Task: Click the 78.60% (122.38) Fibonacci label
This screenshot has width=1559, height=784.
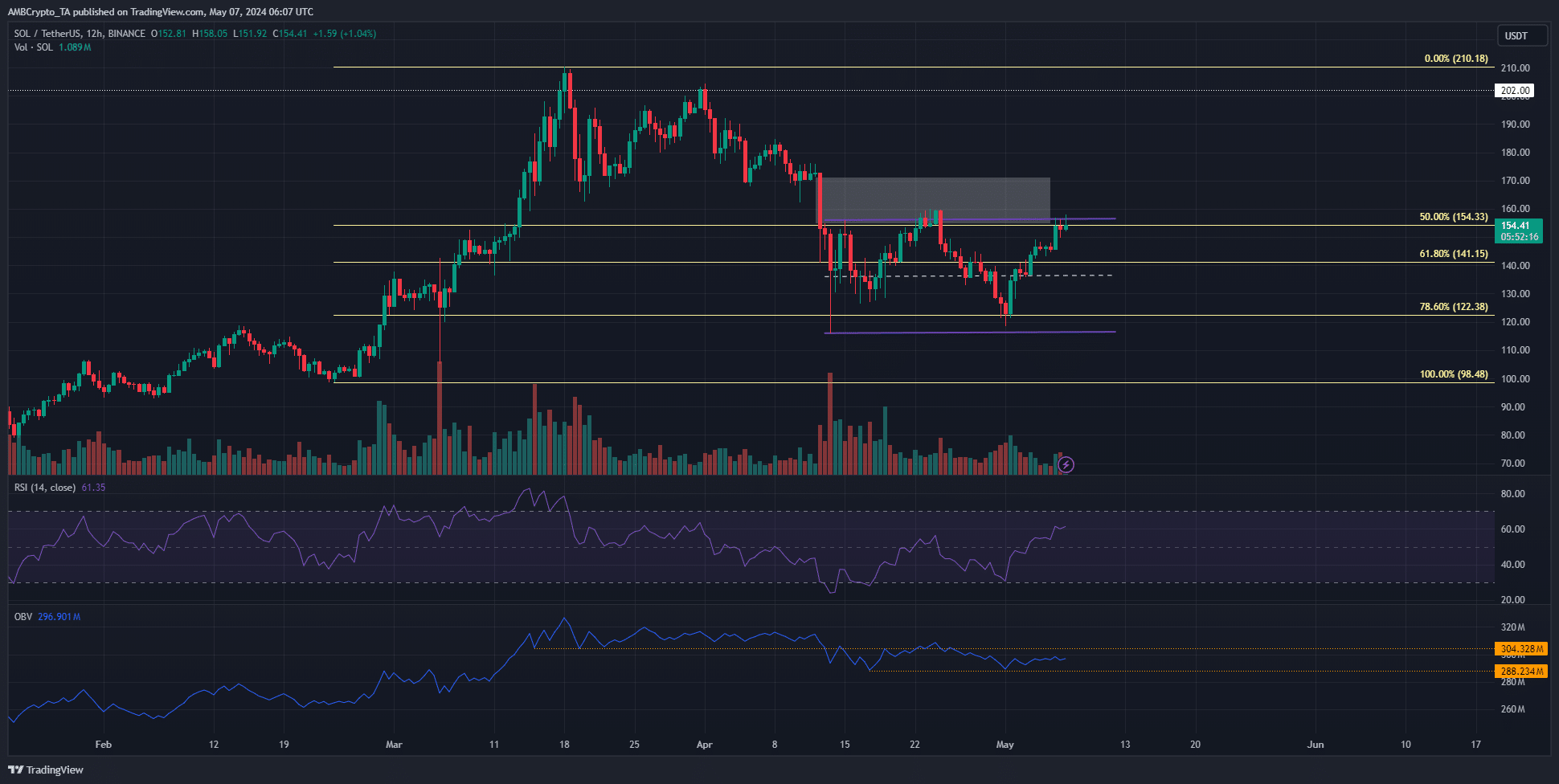Action: click(x=1454, y=307)
